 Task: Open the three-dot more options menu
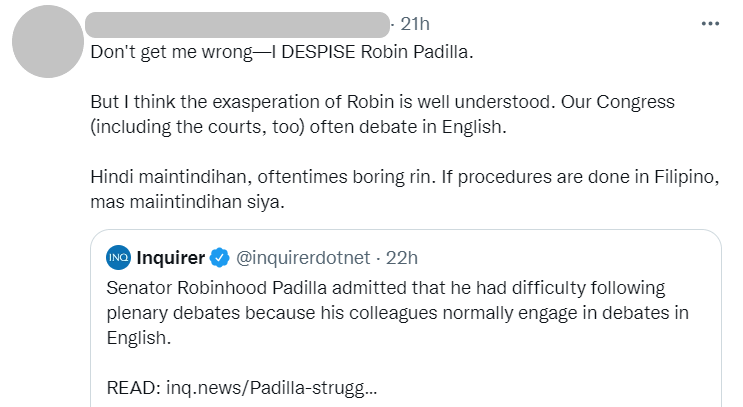(x=709, y=24)
